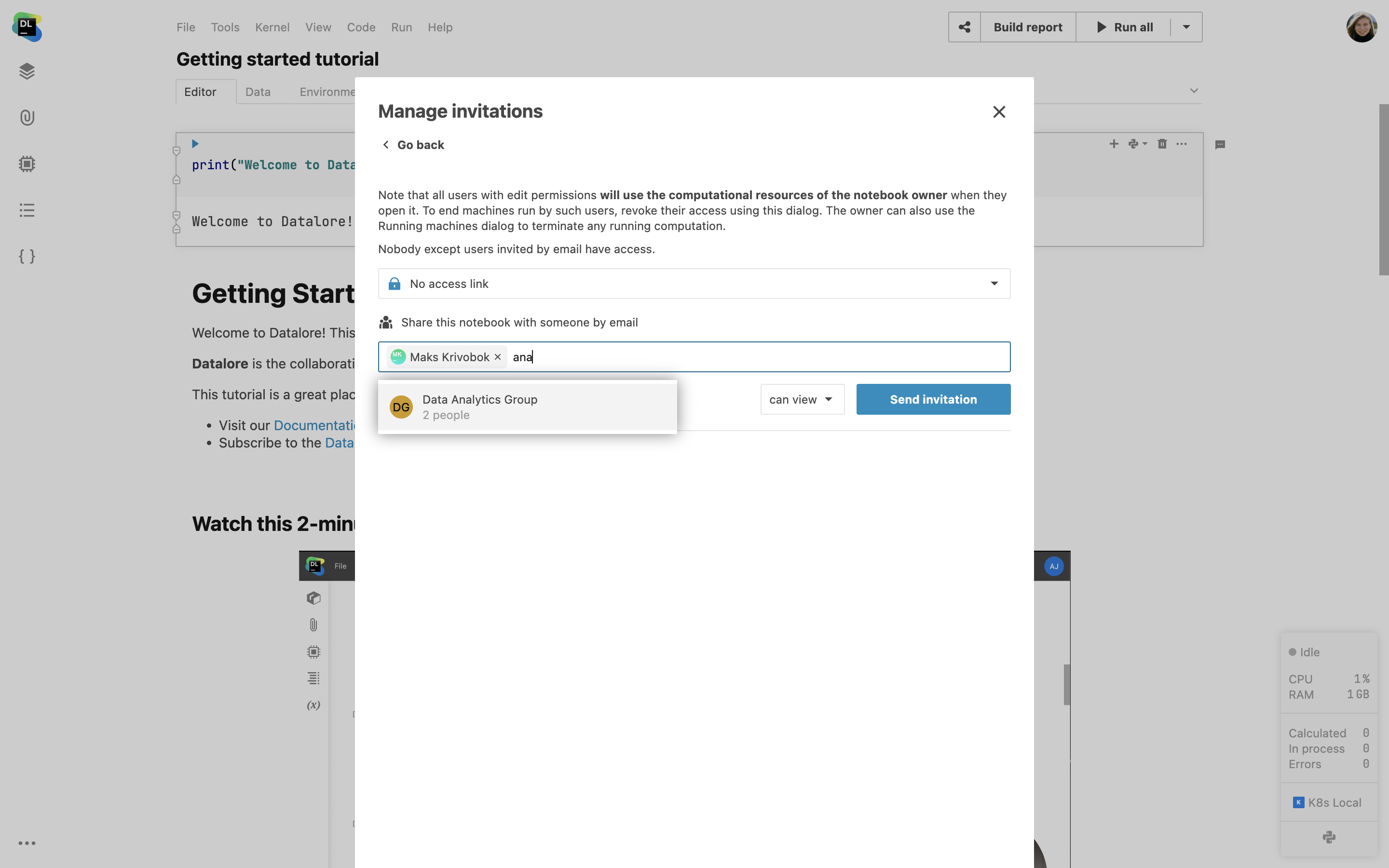The height and width of the screenshot is (868, 1389).
Task: Click the email invite input field
Action: [x=746, y=357]
